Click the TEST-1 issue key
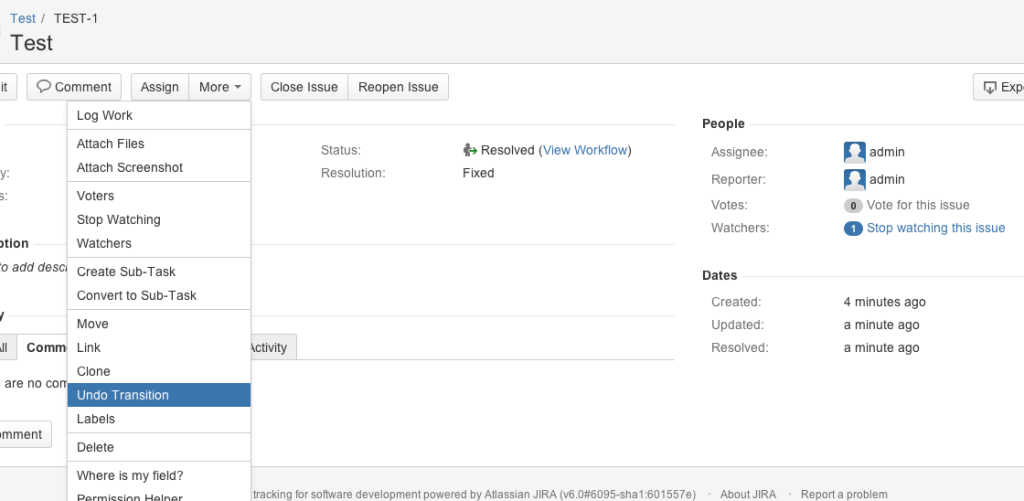The height and width of the screenshot is (501, 1024). coord(76,18)
